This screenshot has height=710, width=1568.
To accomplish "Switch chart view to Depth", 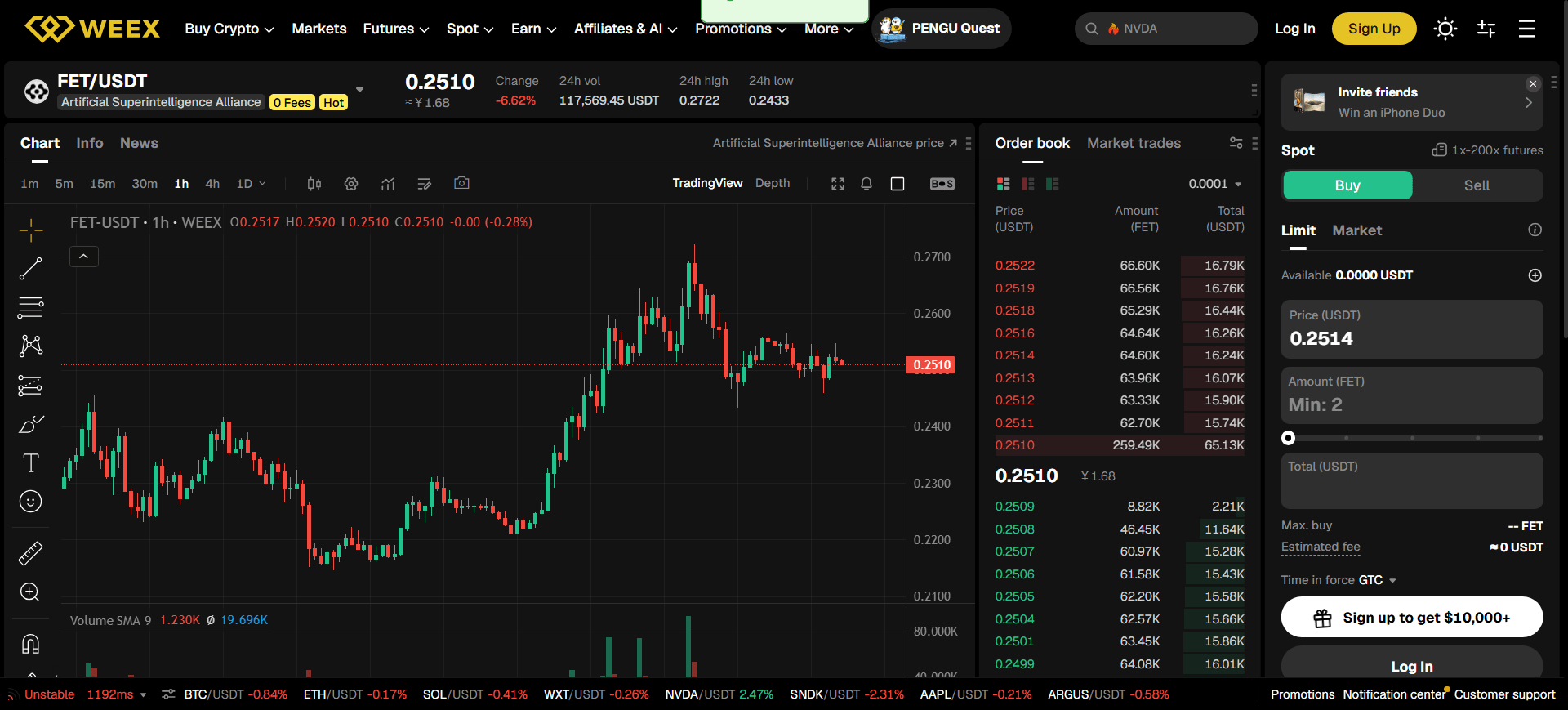I will point(773,183).
